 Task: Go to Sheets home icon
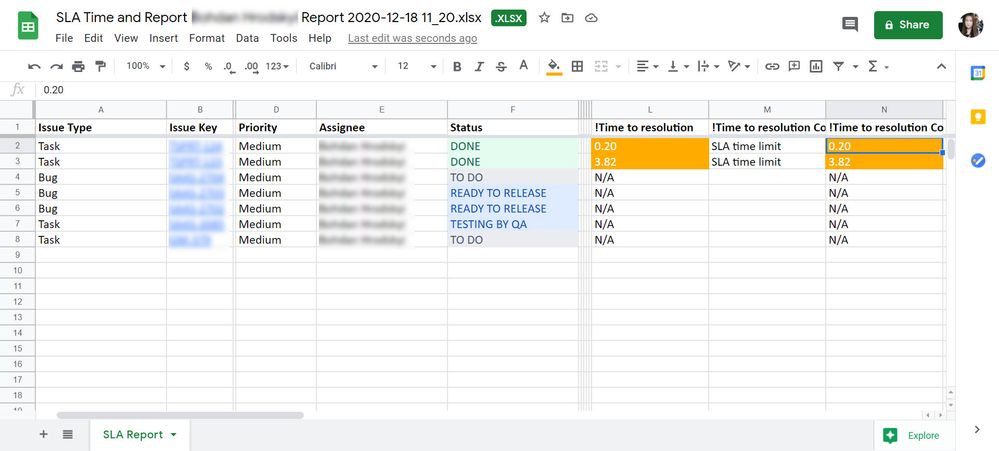click(28, 26)
